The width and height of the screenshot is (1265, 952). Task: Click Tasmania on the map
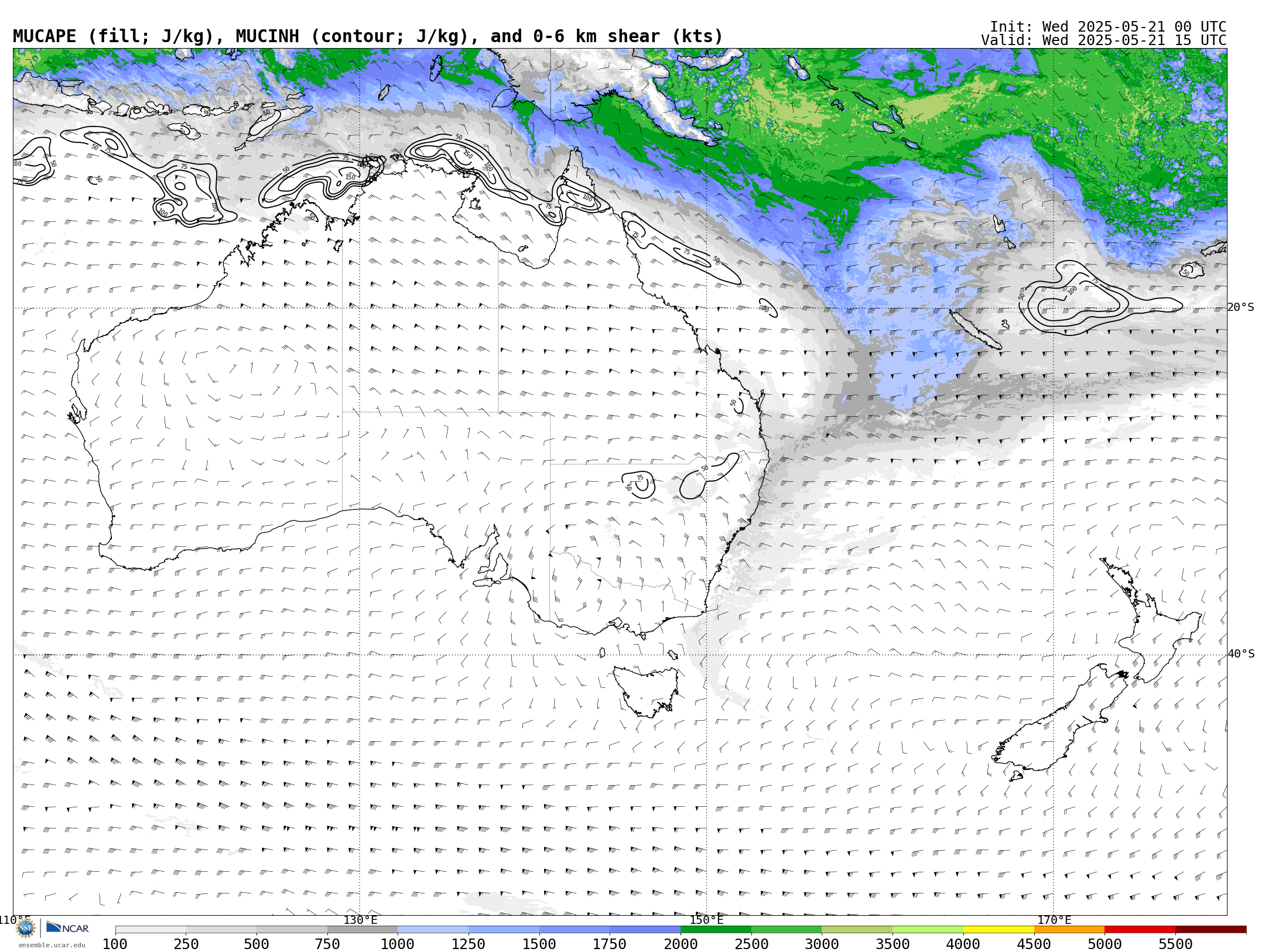pos(646,691)
